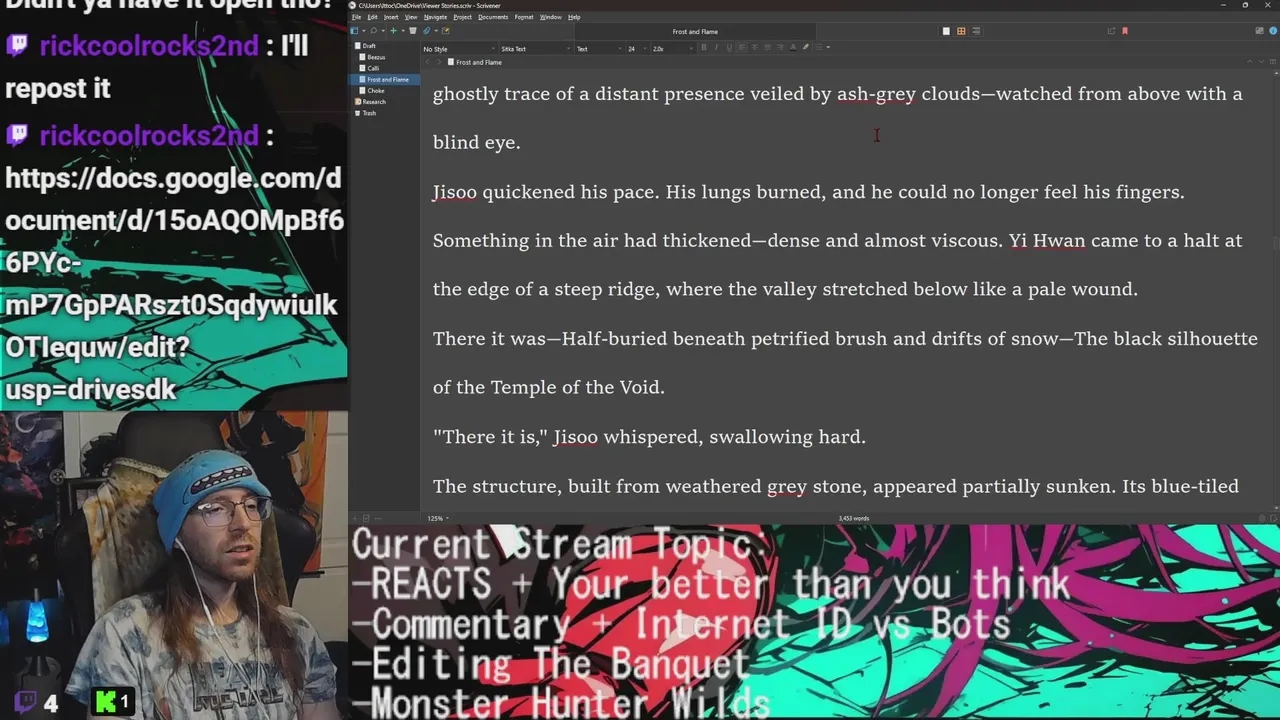Open the Insert menu
The width and height of the screenshot is (1280, 720).
pos(391,17)
